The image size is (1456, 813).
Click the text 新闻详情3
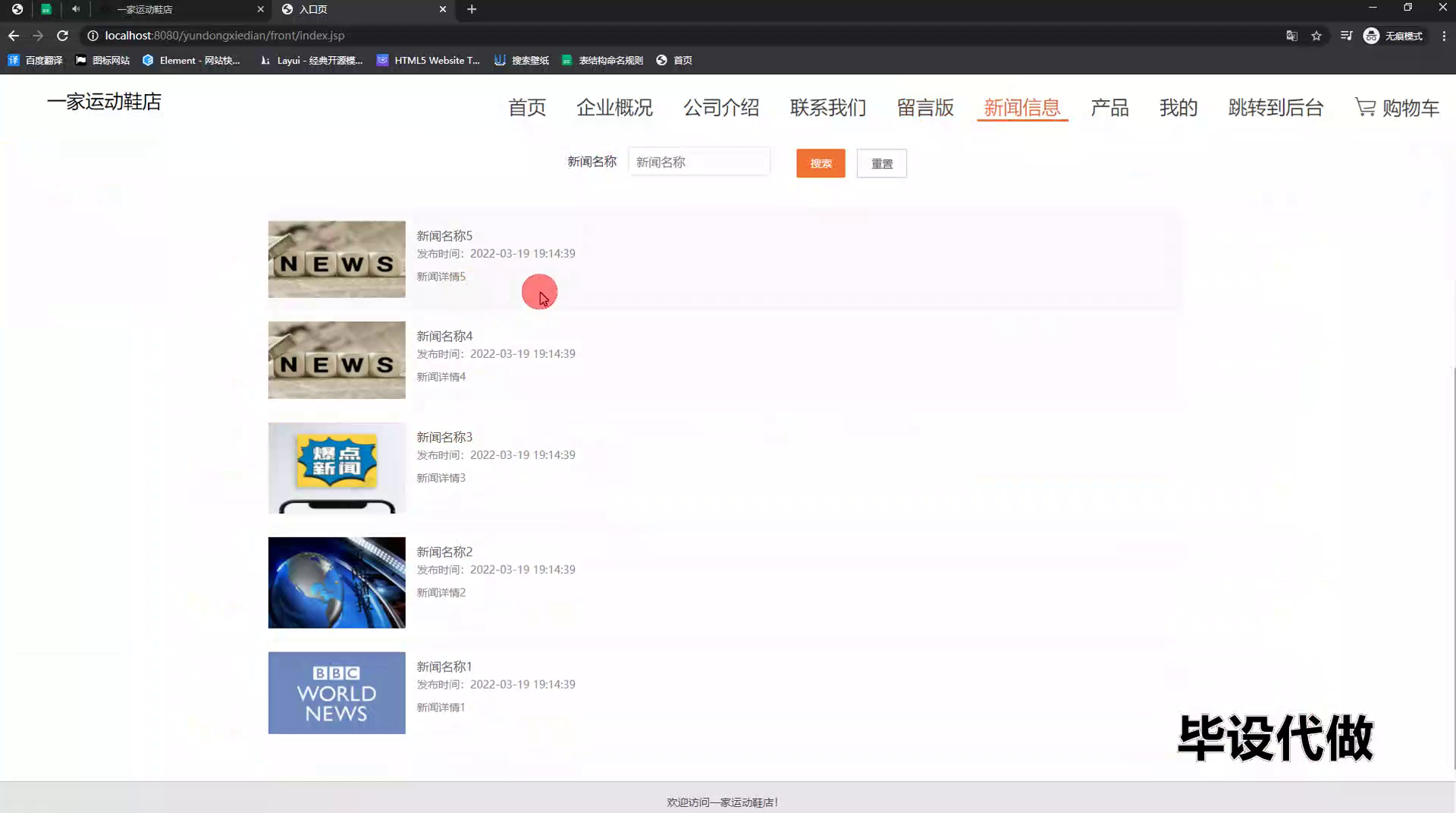[441, 478]
